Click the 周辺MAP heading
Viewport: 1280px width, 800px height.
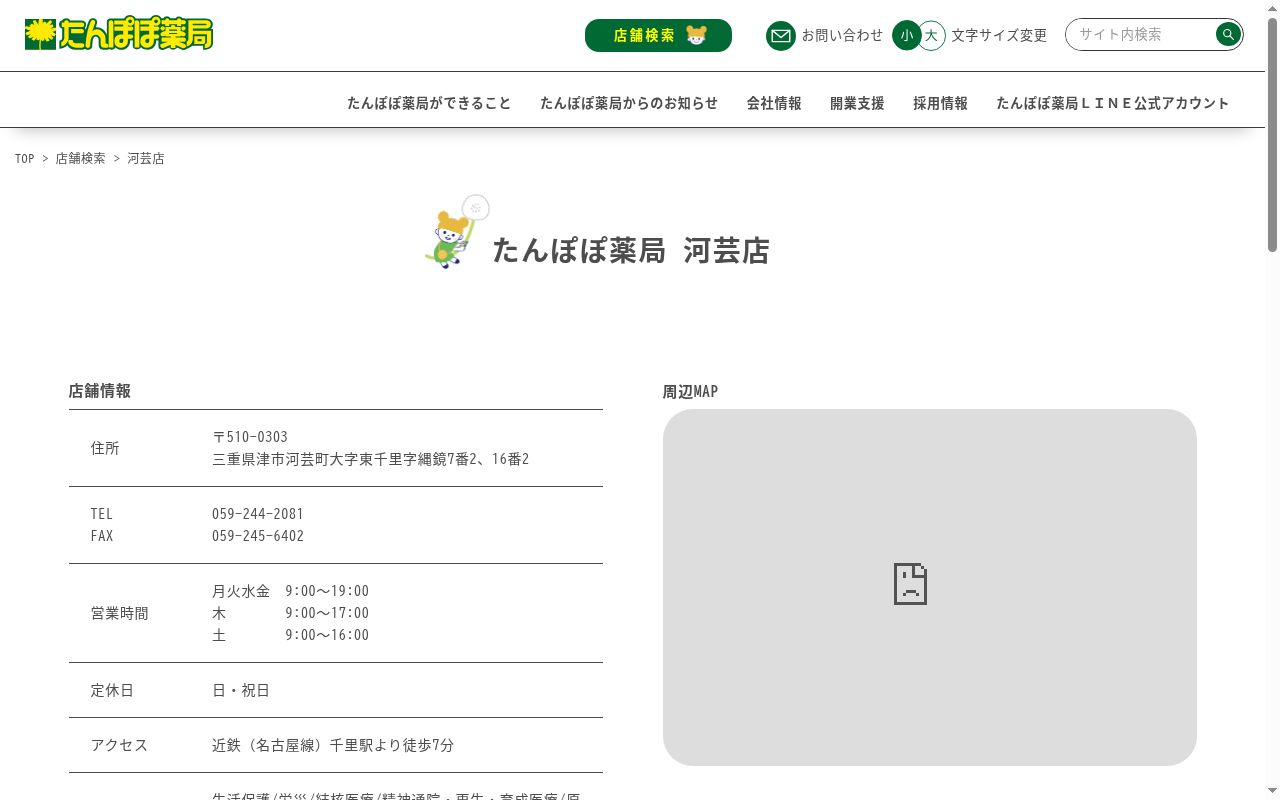click(x=690, y=392)
